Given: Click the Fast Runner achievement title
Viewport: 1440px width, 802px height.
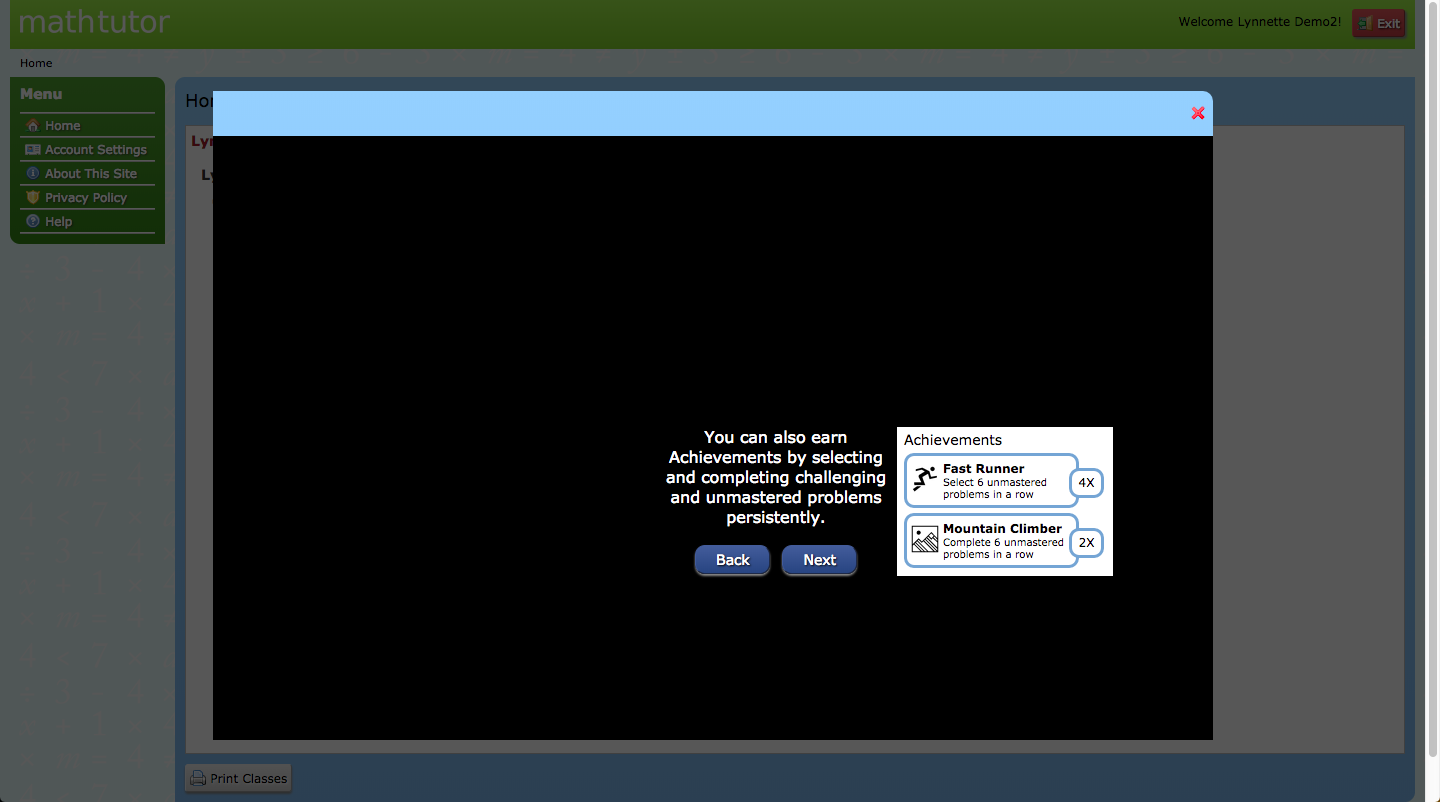Looking at the screenshot, I should tap(983, 468).
